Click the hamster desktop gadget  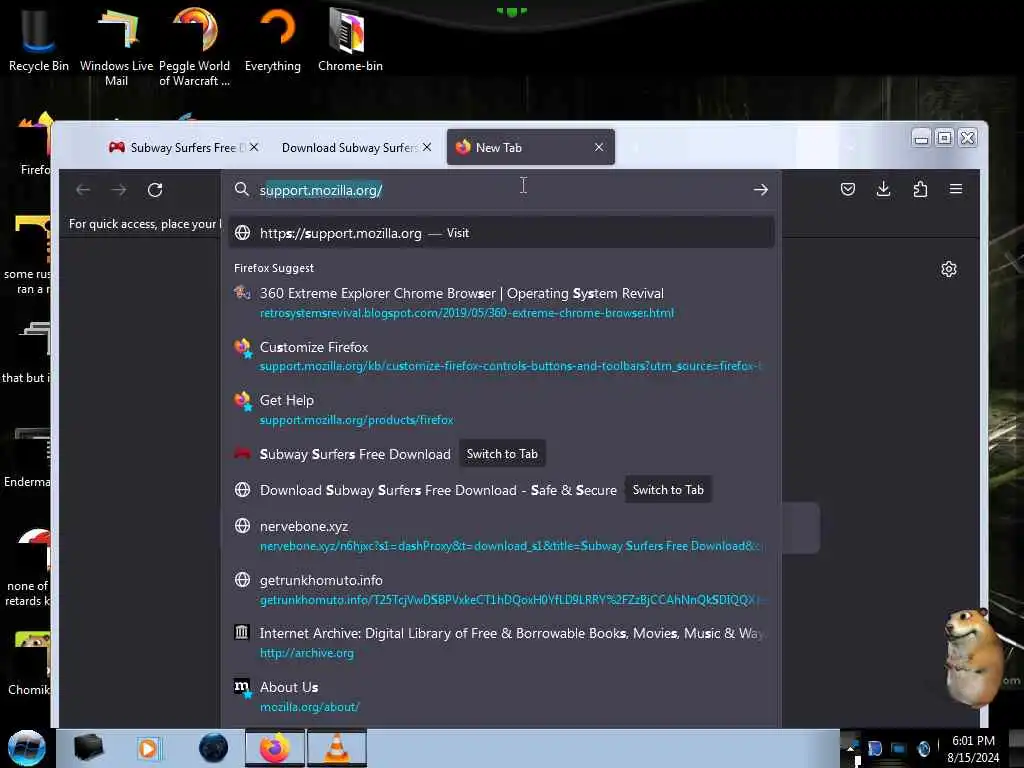[972, 656]
